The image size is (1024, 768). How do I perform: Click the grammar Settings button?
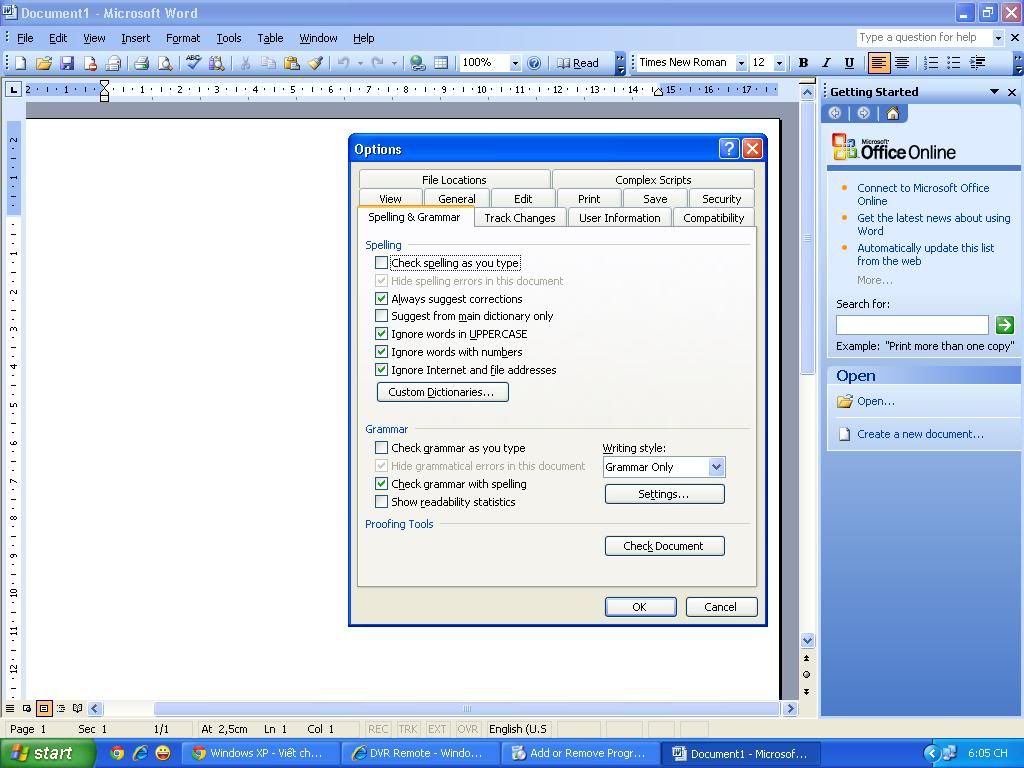click(664, 494)
